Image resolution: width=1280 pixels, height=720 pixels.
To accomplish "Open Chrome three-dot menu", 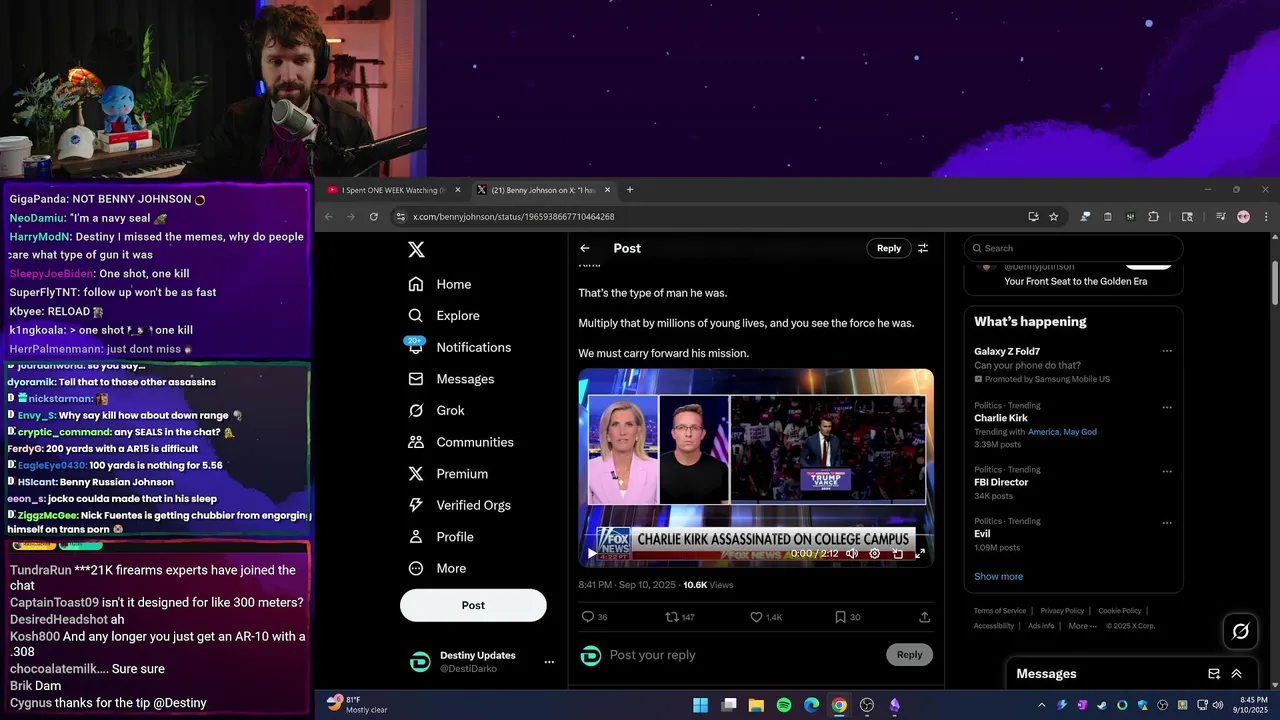I will coord(1266,217).
